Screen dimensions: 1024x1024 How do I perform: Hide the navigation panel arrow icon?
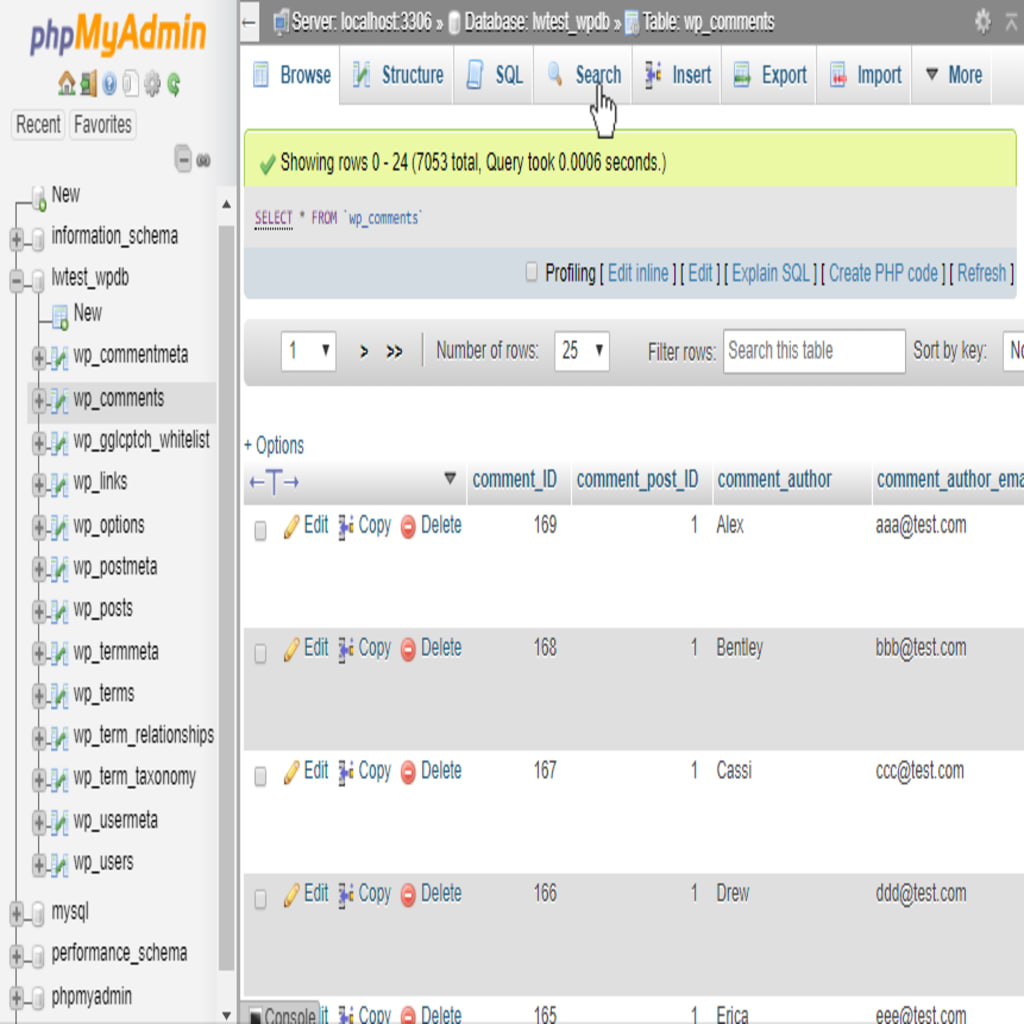tap(248, 22)
